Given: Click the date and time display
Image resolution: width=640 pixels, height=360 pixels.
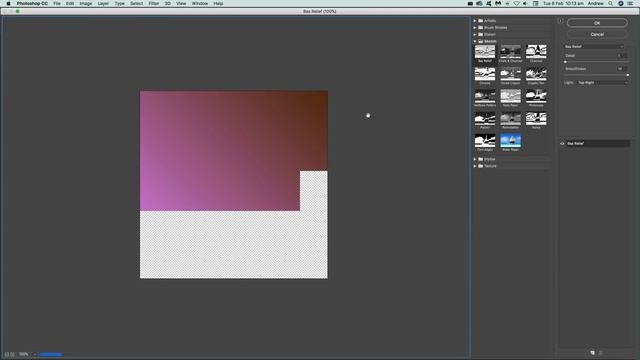Looking at the screenshot, I should 563,3.
